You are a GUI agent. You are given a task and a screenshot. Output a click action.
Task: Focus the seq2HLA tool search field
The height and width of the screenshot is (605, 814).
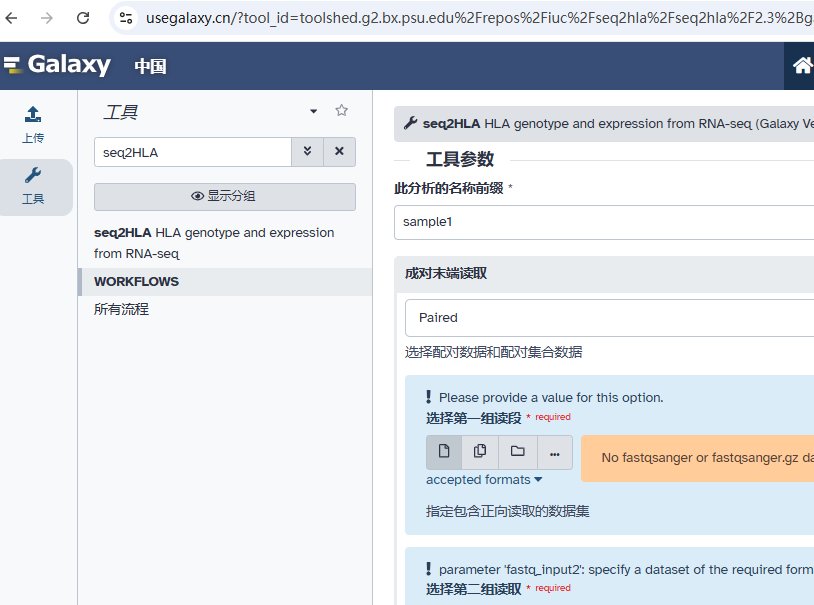[193, 152]
